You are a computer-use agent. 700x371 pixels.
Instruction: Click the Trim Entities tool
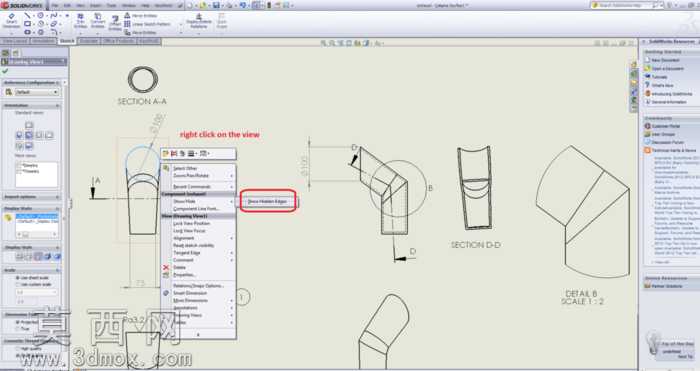point(81,21)
